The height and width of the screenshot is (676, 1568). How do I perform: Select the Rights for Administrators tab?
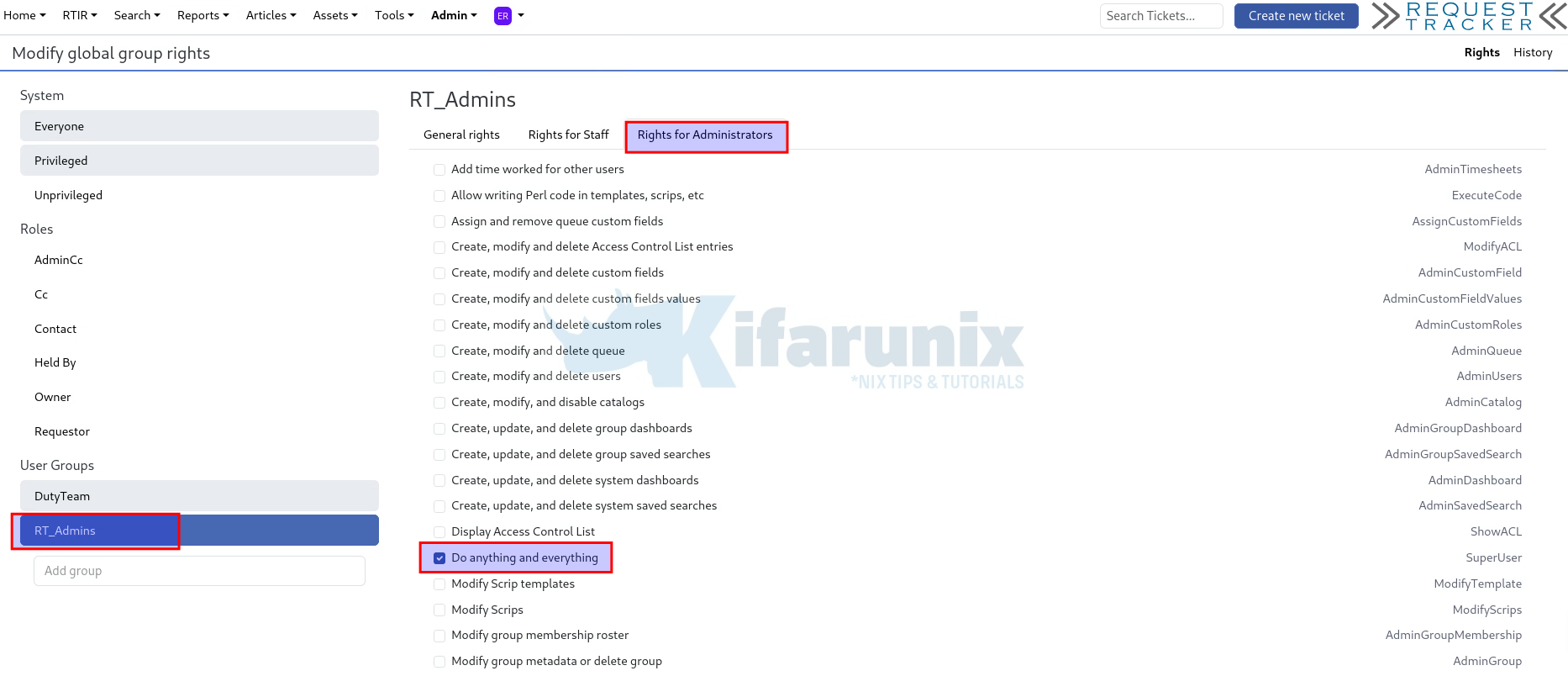pos(704,135)
